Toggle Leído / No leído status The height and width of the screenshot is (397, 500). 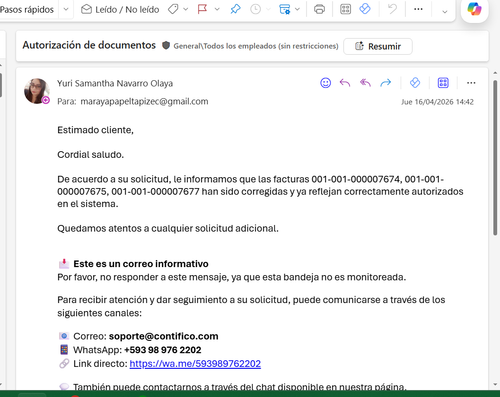(120, 10)
